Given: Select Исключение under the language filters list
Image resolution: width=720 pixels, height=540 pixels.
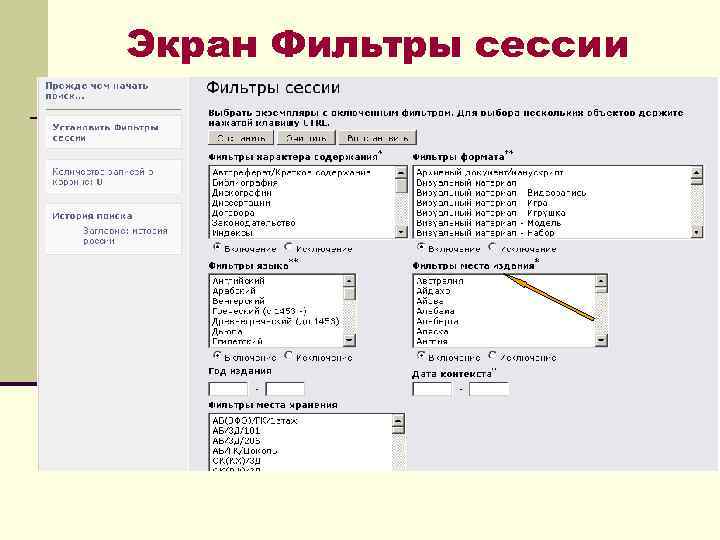Looking at the screenshot, I should pos(288,355).
